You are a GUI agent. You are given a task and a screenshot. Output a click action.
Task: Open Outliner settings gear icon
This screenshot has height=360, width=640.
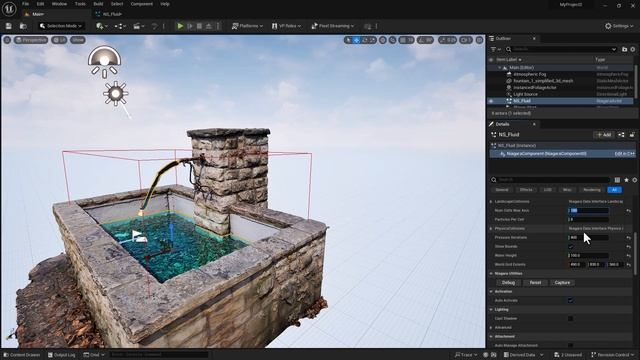[633, 49]
